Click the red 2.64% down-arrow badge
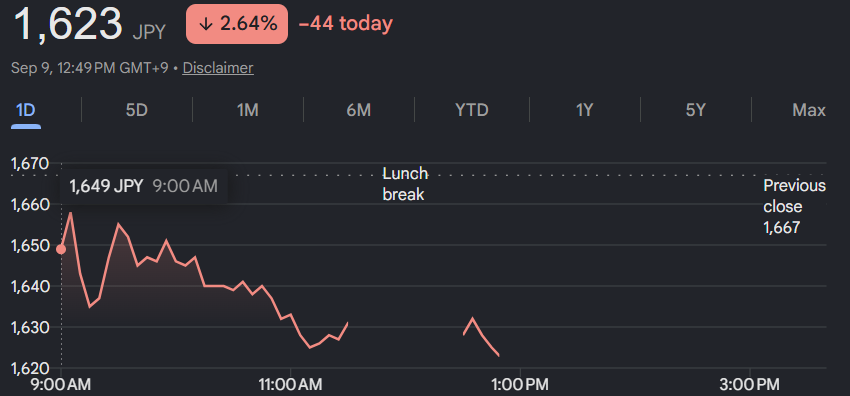 tap(237, 24)
